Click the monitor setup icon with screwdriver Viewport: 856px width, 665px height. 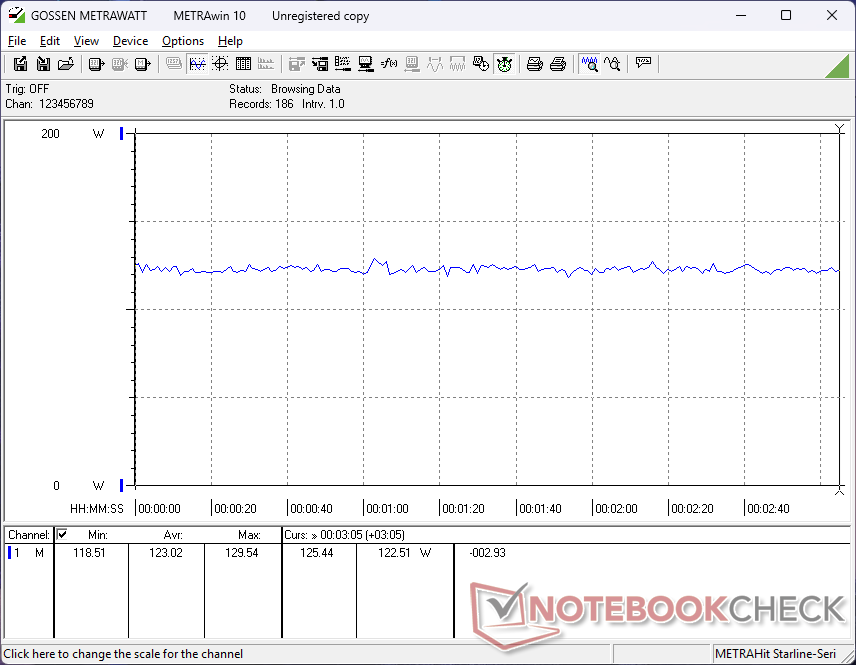(x=366, y=64)
